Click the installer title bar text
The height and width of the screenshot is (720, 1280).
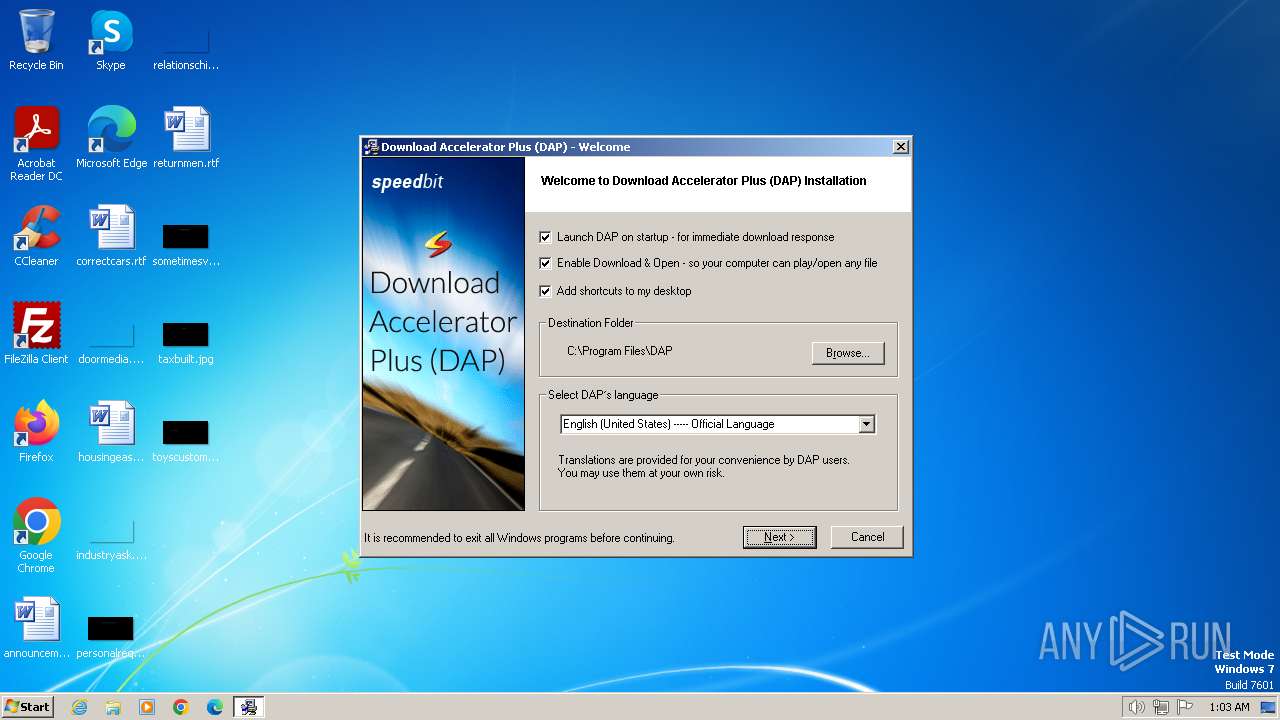pyautogui.click(x=505, y=147)
